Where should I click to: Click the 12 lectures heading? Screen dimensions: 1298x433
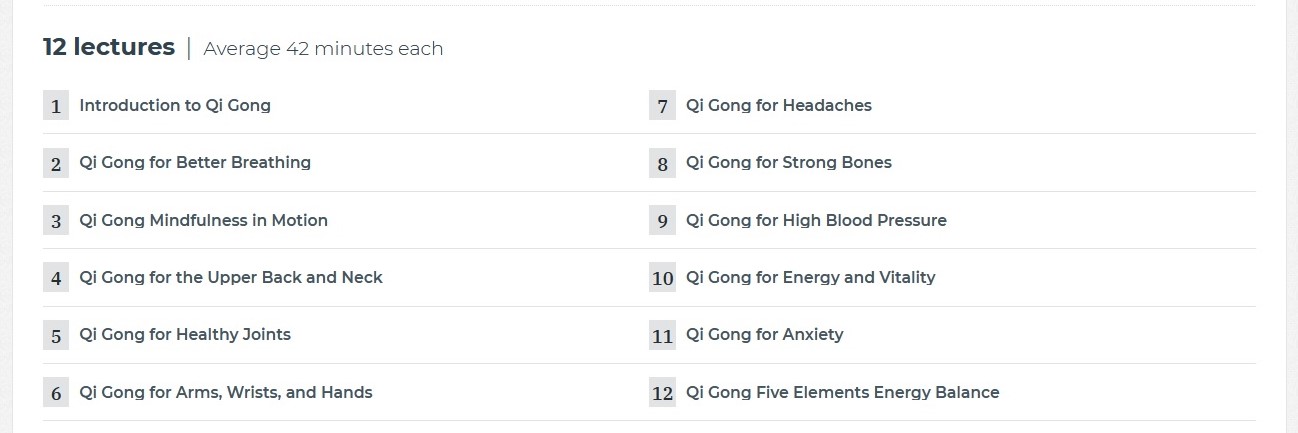(109, 47)
